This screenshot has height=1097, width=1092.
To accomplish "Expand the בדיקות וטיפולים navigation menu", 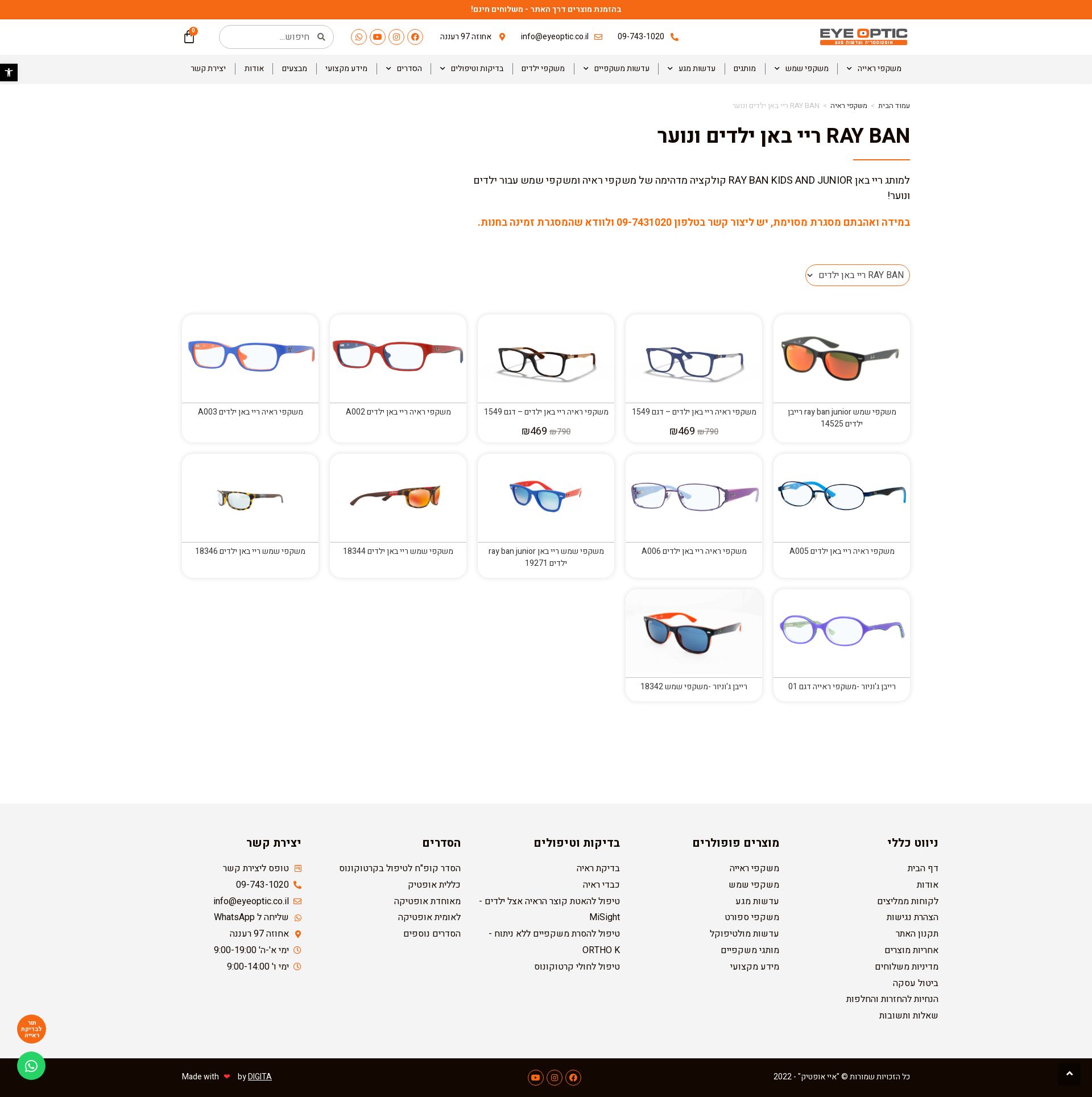I will (471, 69).
